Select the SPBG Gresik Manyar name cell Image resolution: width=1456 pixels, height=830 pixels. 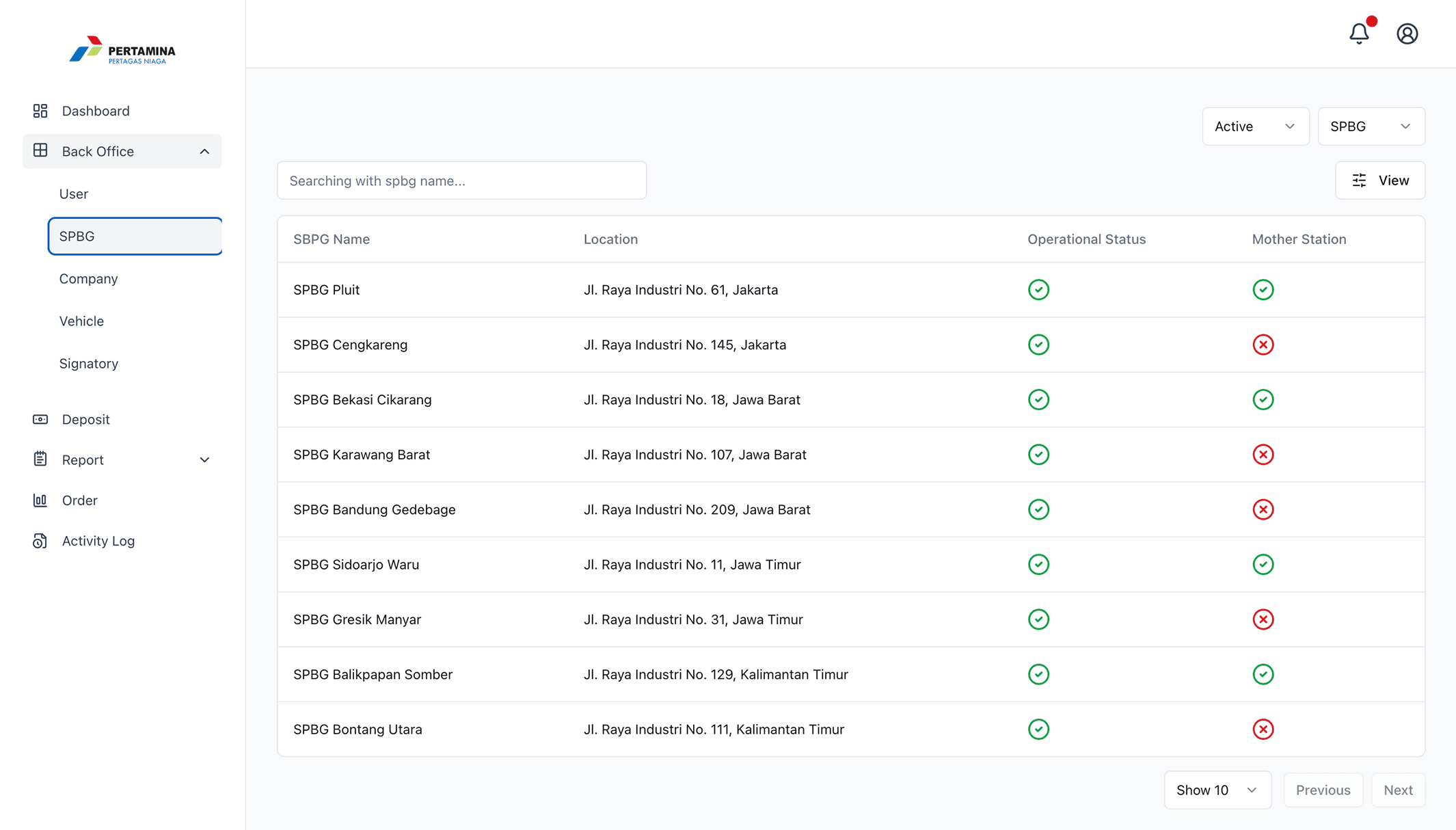click(x=357, y=619)
